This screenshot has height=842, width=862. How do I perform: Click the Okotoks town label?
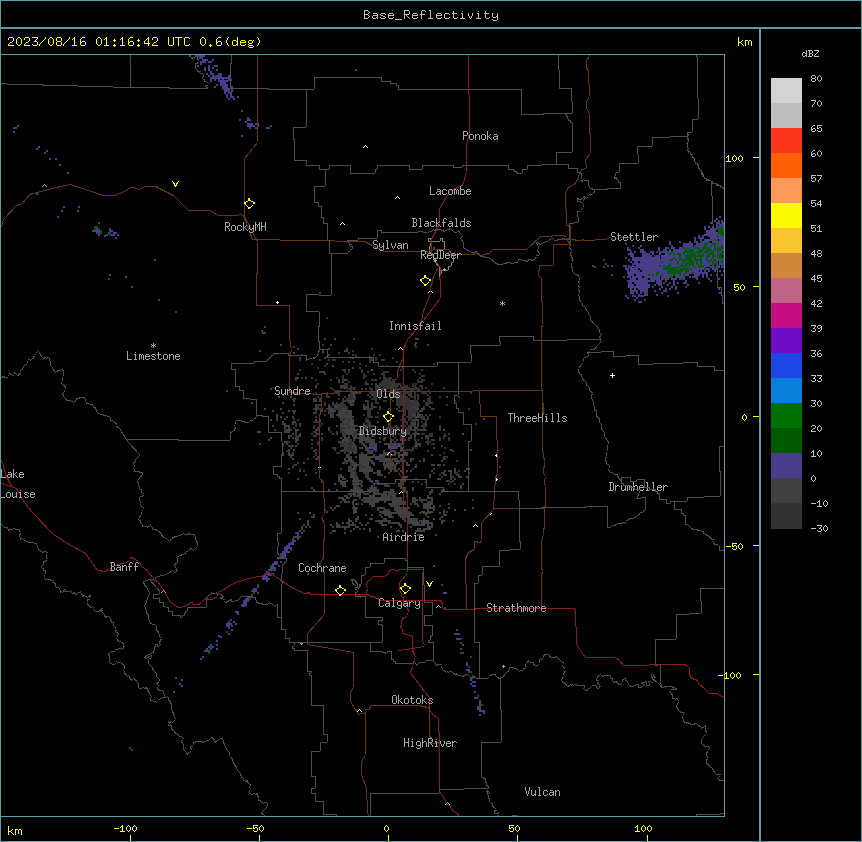(x=412, y=700)
